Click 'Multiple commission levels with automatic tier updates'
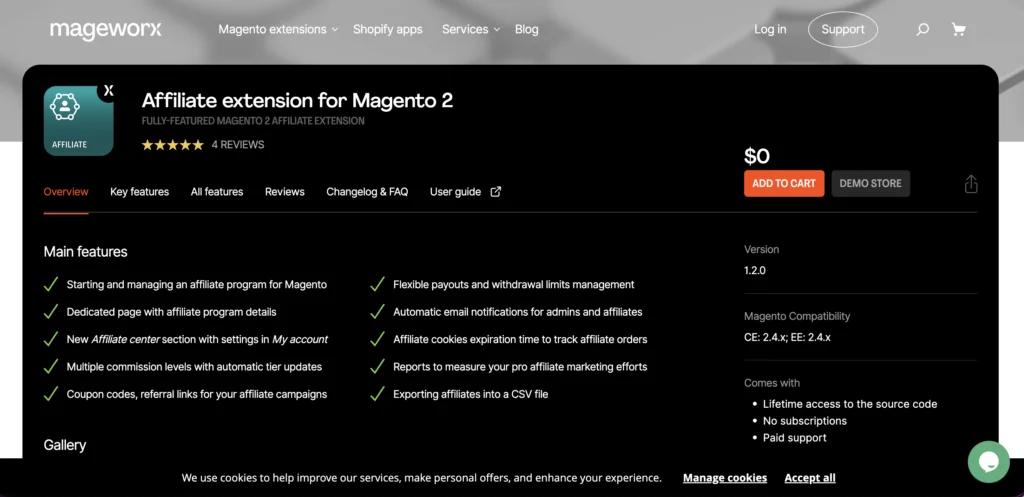Screen dimensions: 1024x497 194,367
